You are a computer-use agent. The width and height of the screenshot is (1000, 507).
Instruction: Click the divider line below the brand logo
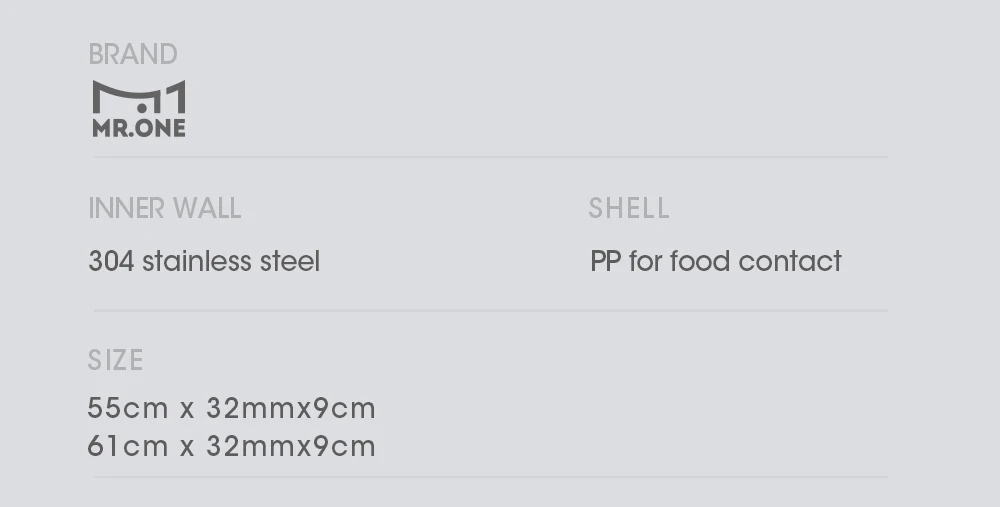490,157
